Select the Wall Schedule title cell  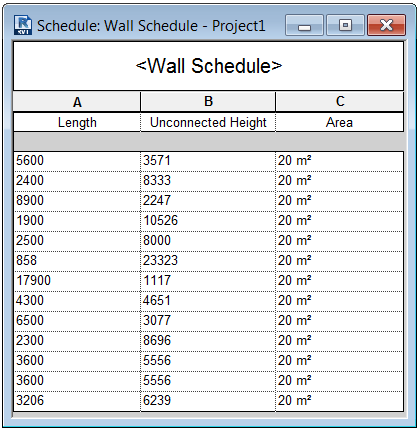(x=208, y=66)
